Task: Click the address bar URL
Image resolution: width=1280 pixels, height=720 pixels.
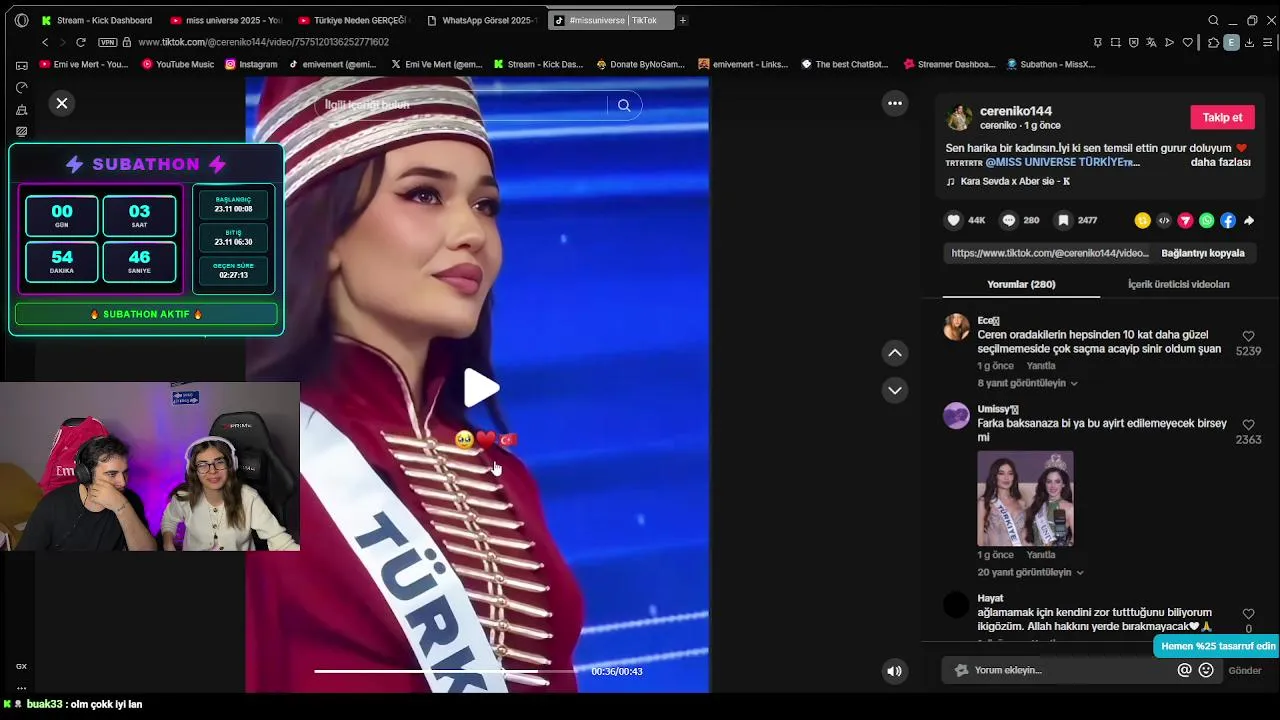Action: click(264, 42)
